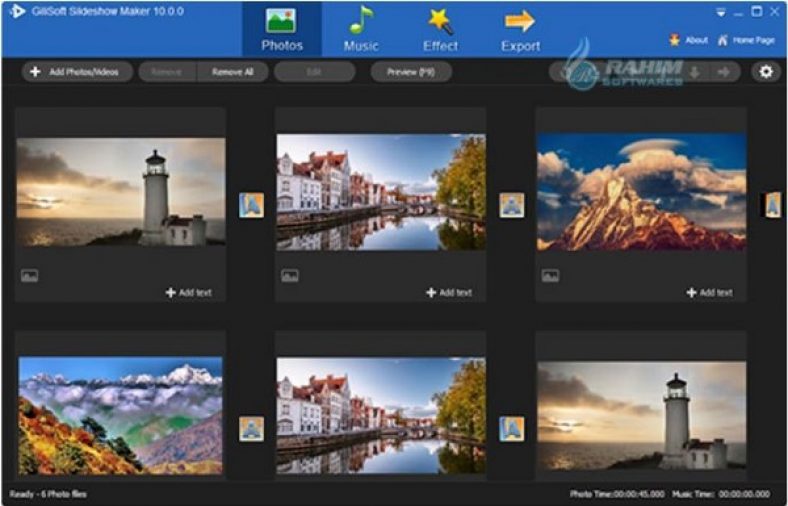Go to the Effect tab
This screenshot has width=788, height=506.
pyautogui.click(x=440, y=29)
